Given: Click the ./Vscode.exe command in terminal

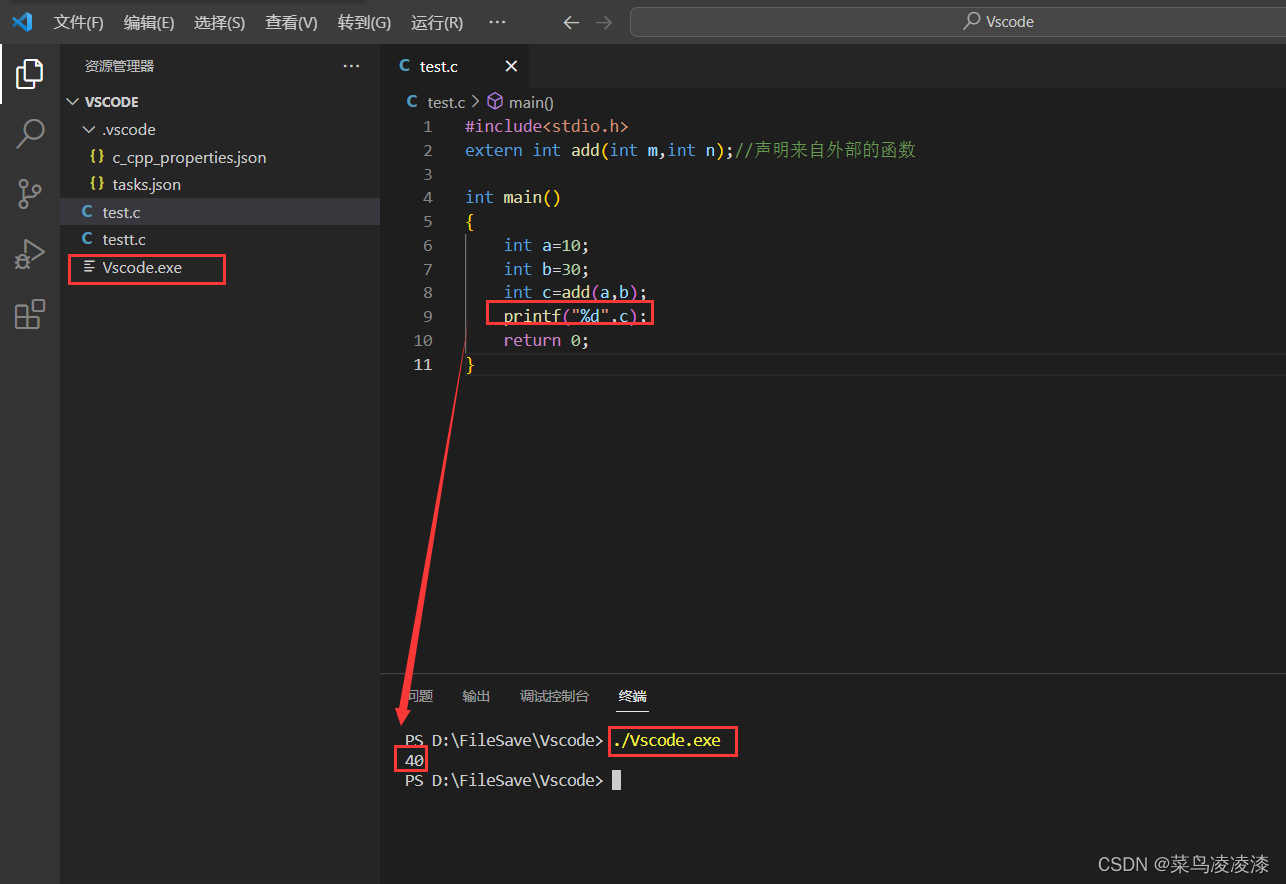Looking at the screenshot, I should click(667, 741).
